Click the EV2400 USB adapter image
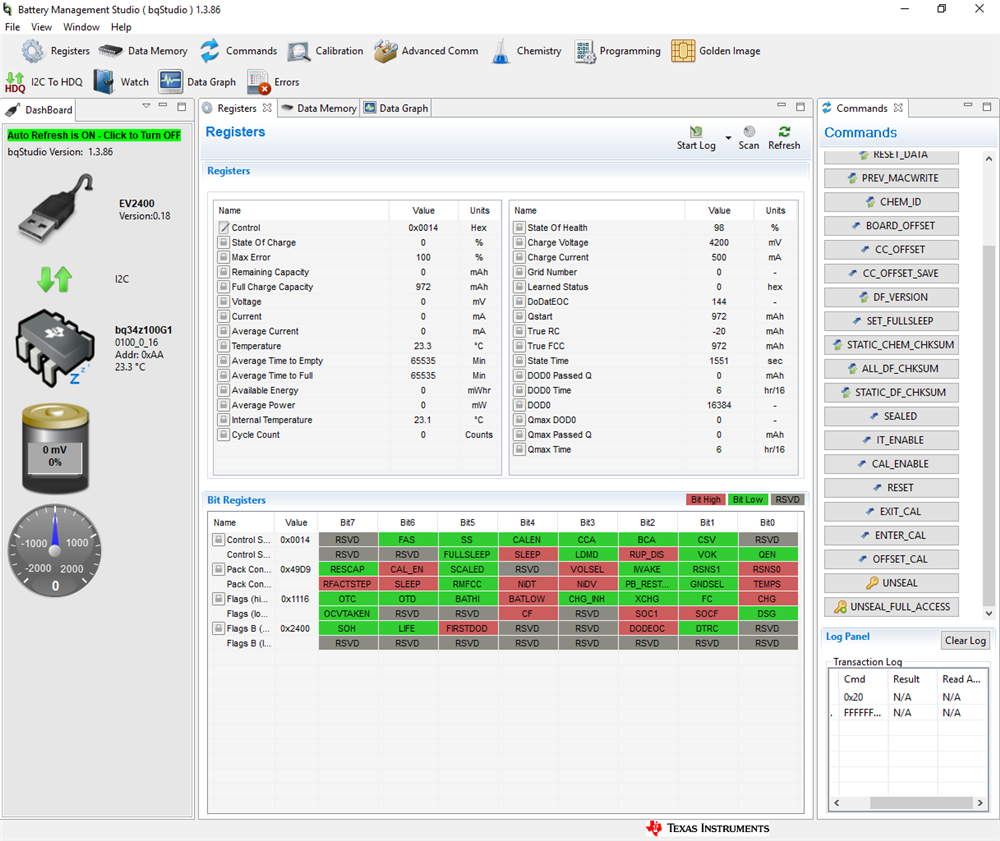 click(x=56, y=208)
